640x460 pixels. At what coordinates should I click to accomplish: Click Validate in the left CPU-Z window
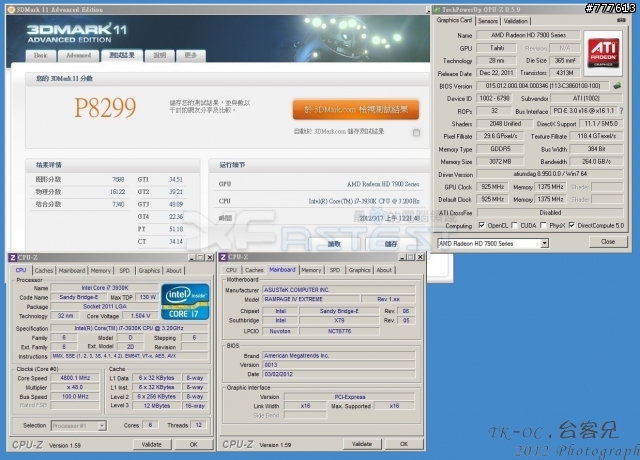(x=152, y=444)
